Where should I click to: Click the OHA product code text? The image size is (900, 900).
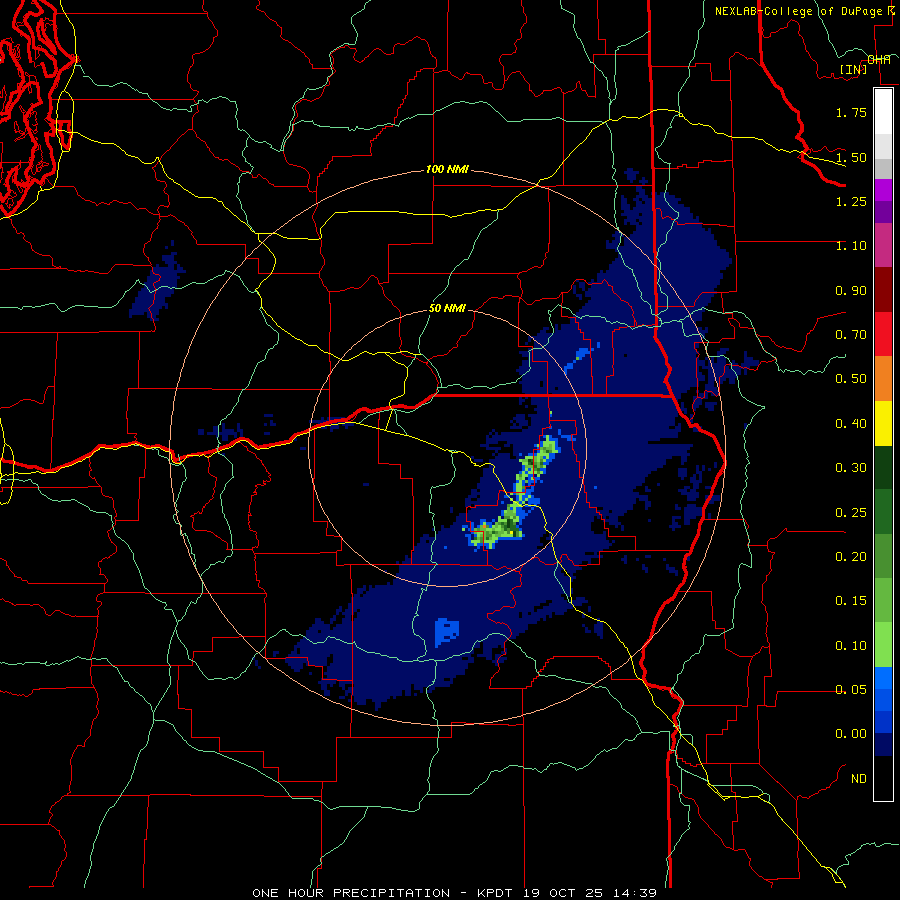coord(879,60)
